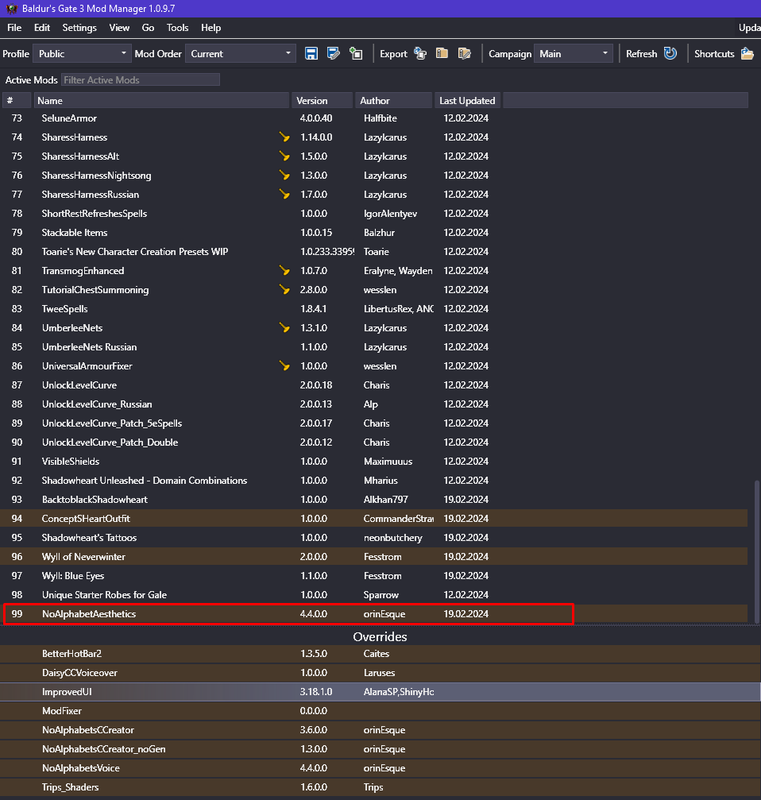Click the yellow arrow icon beside TutorialChestSummoning

(285, 290)
